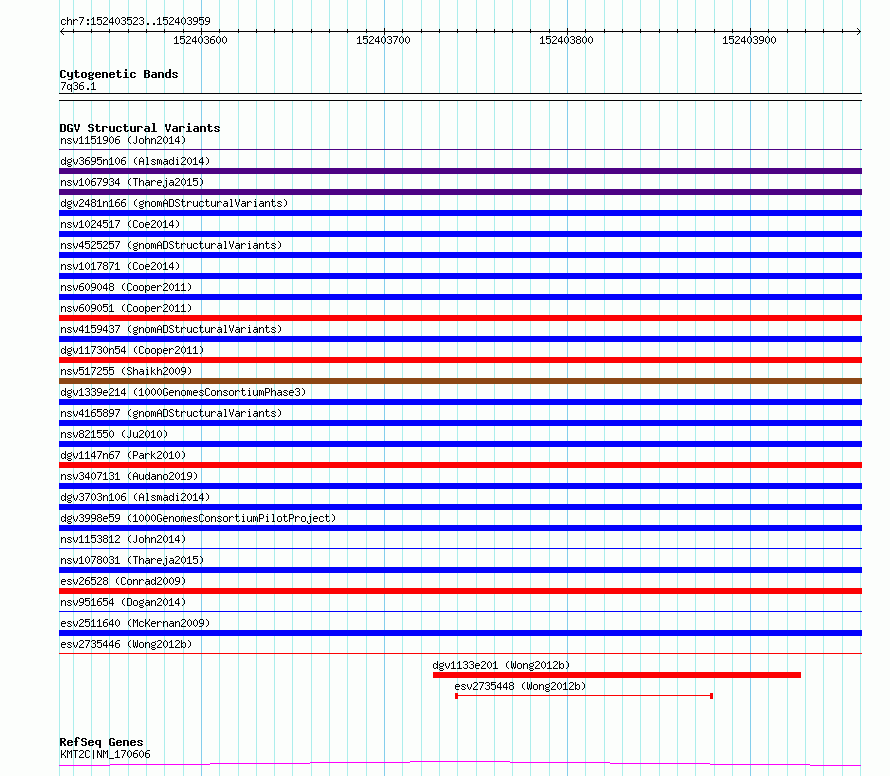Viewport: 890px width, 776px height.
Task: Select the DGV Structural Variants track title
Action: click(x=140, y=128)
